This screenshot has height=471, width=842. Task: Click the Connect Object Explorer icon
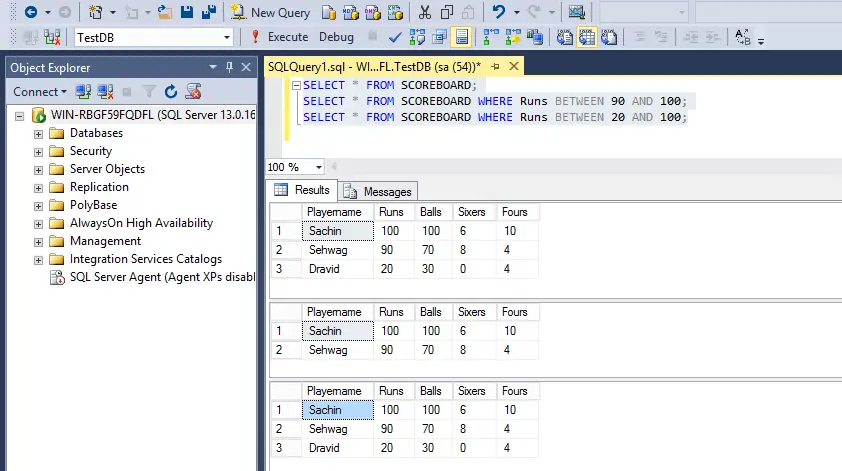tap(83, 92)
